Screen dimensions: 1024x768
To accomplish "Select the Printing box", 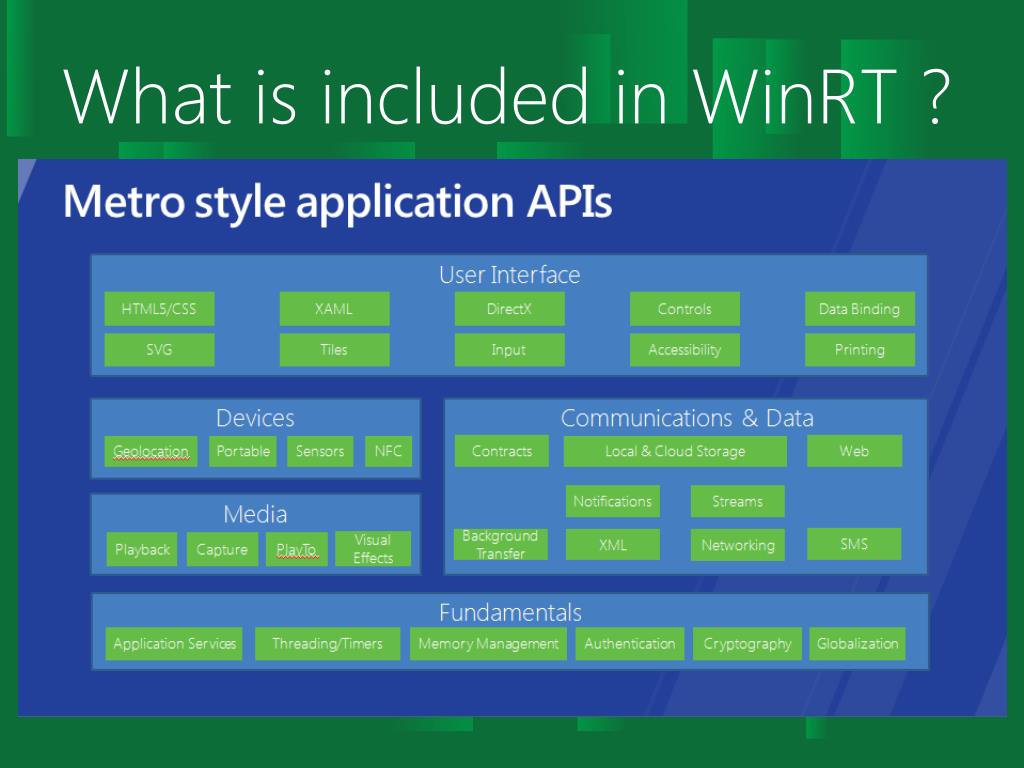I will pos(859,349).
